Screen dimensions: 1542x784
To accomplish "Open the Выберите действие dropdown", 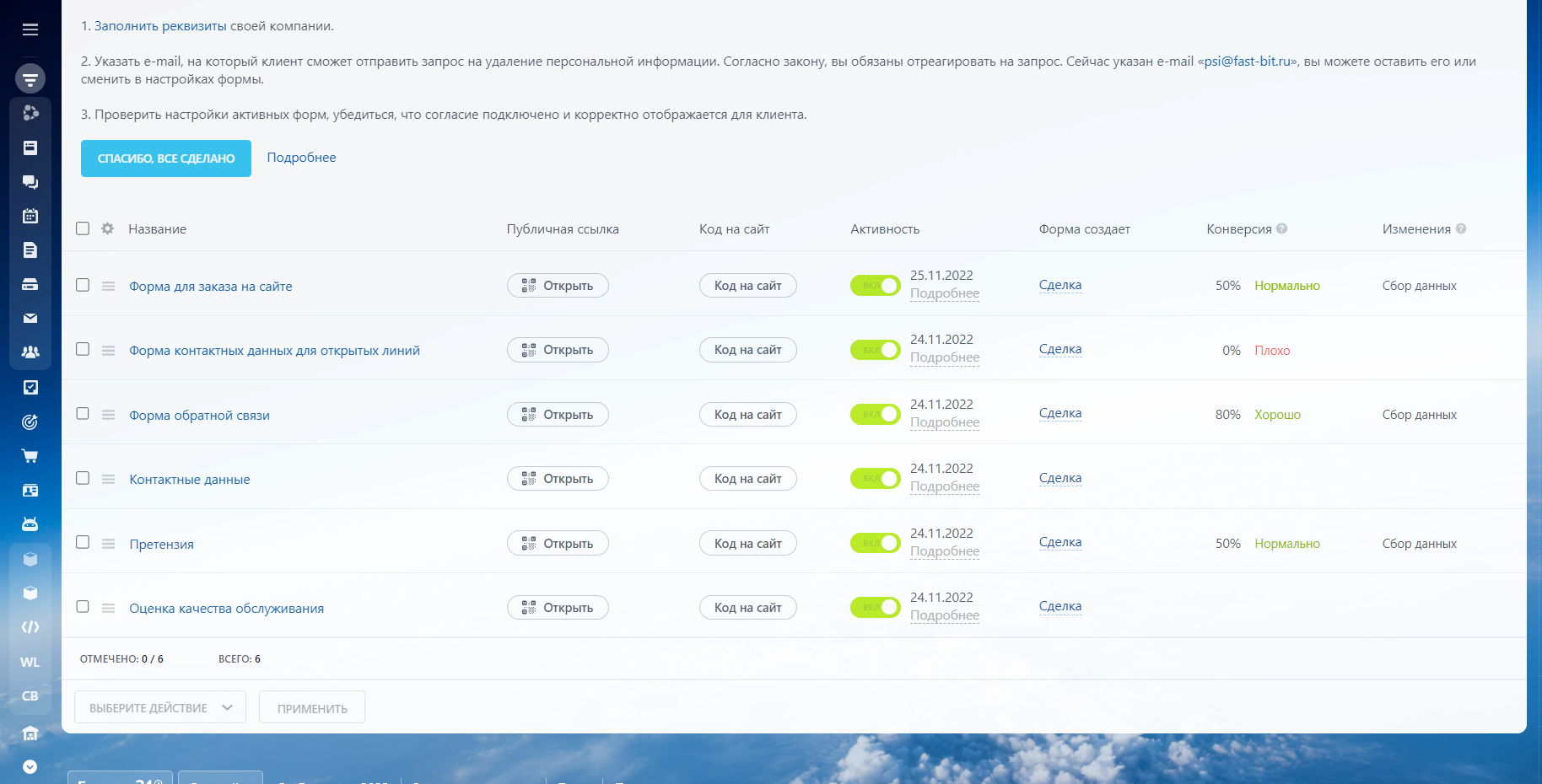I will tap(160, 707).
